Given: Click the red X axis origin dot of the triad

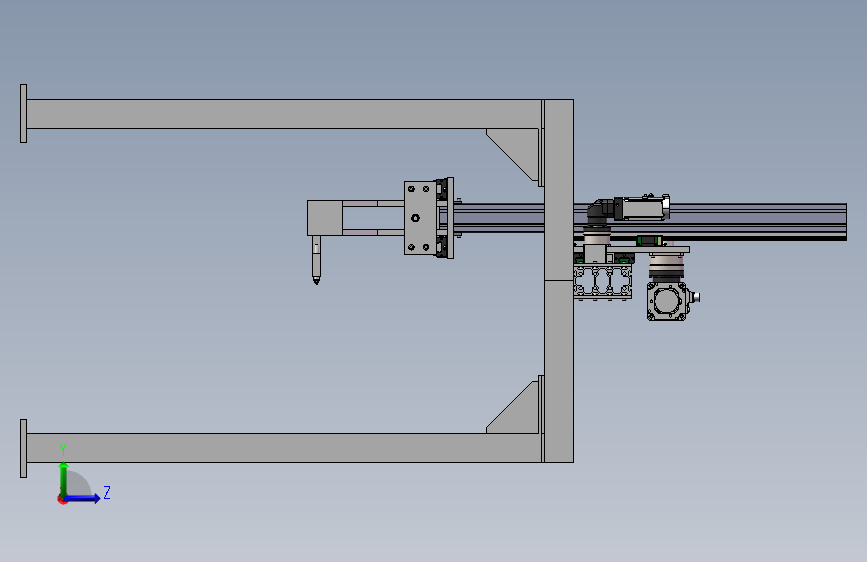Looking at the screenshot, I should pyautogui.click(x=62, y=500).
